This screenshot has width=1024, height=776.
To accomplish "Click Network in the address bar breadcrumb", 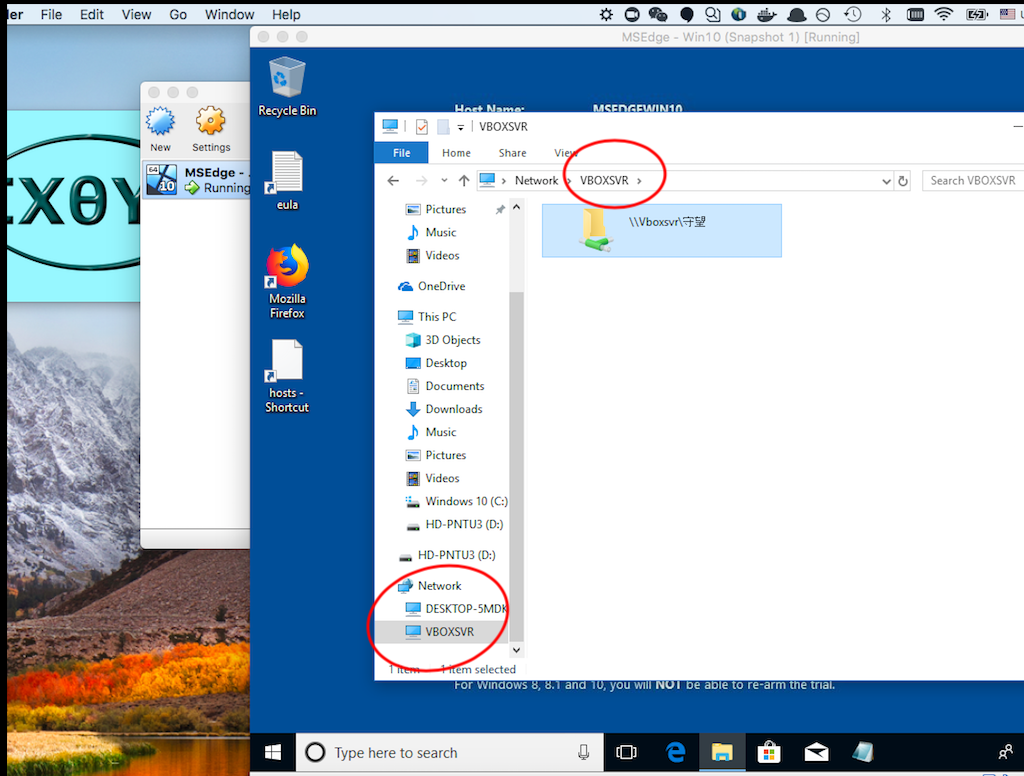I will (536, 181).
